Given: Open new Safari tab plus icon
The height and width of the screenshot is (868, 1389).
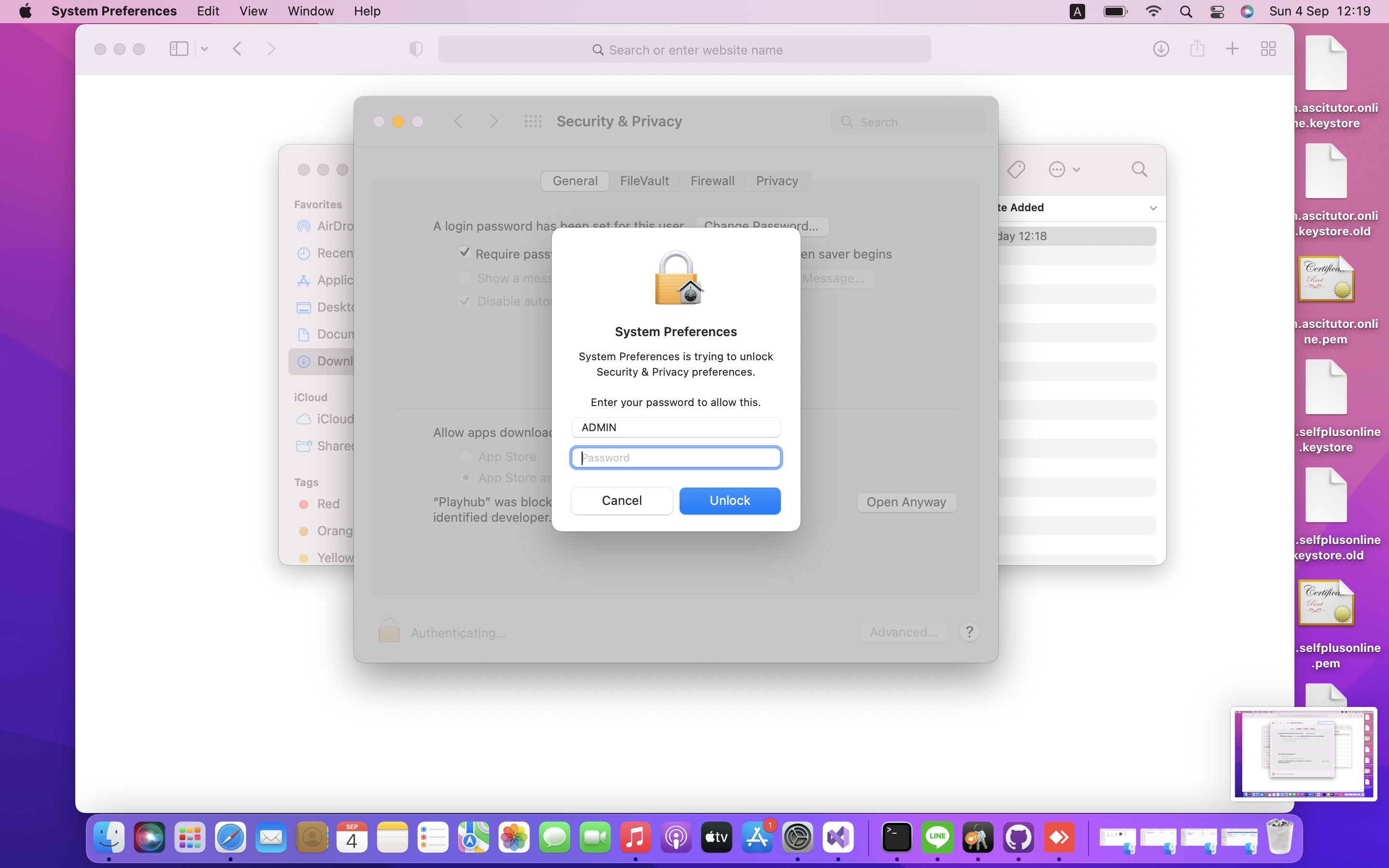Looking at the screenshot, I should point(1232,49).
